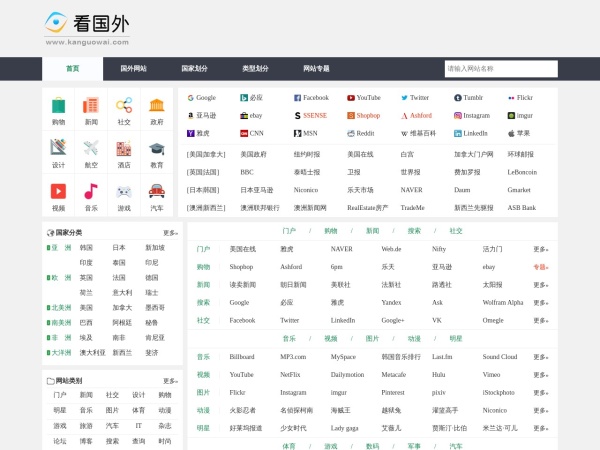Image resolution: width=600 pixels, height=450 pixels.
Task: Expand 更多 on the 视频 row
Action: pos(541,375)
